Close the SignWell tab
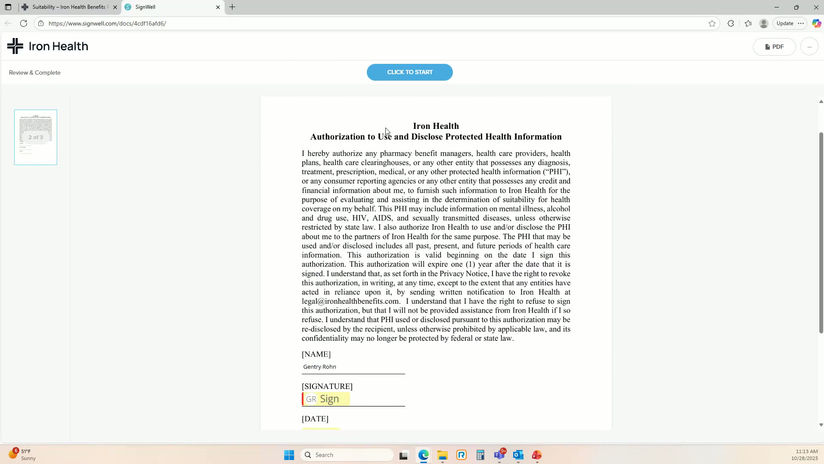This screenshot has width=824, height=464. 218,7
